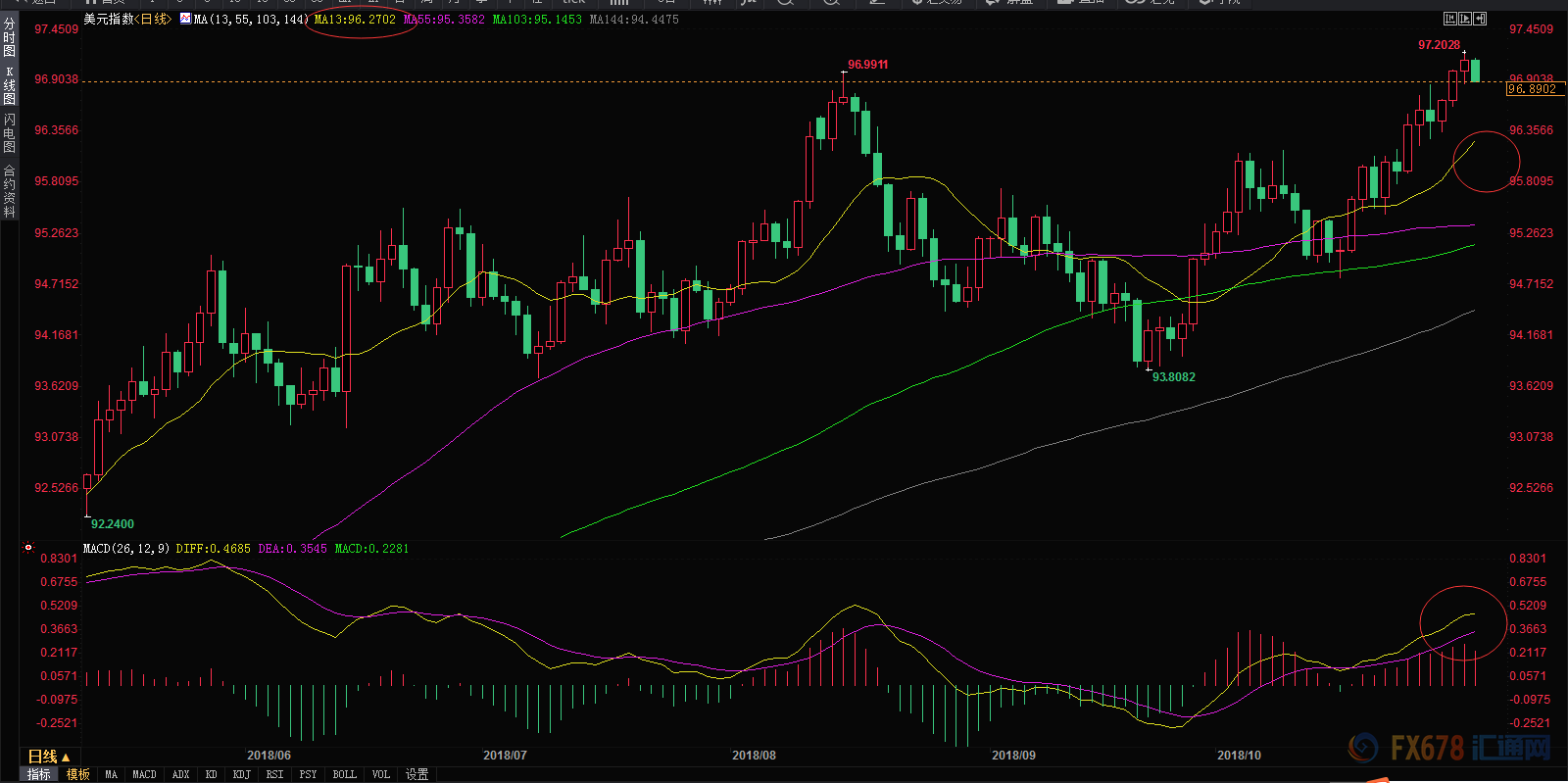
Task: Click the MACD panel settings icon
Action: tap(28, 548)
